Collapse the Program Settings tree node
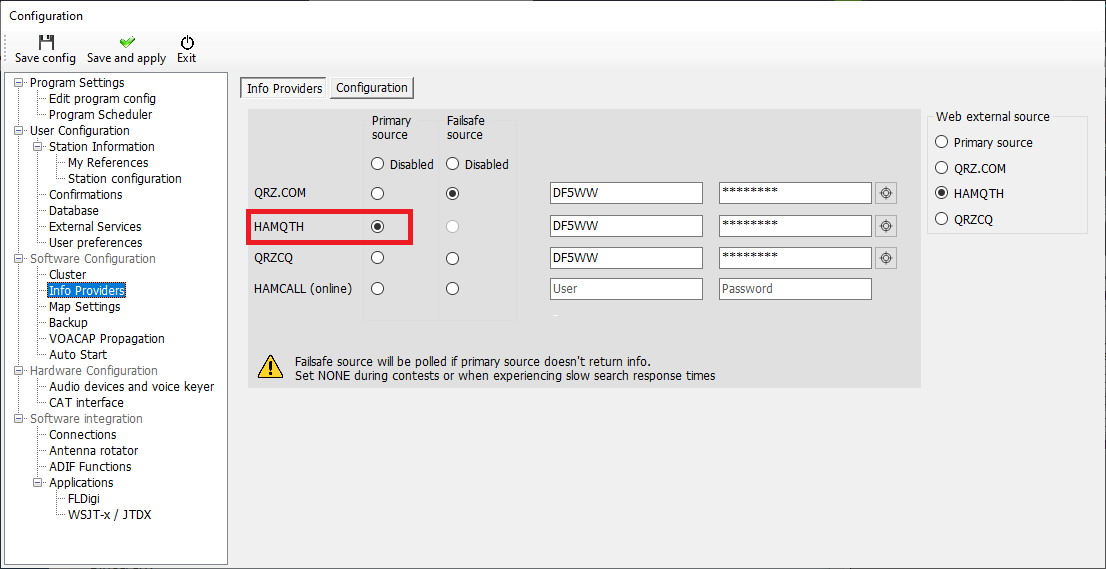 (19, 82)
